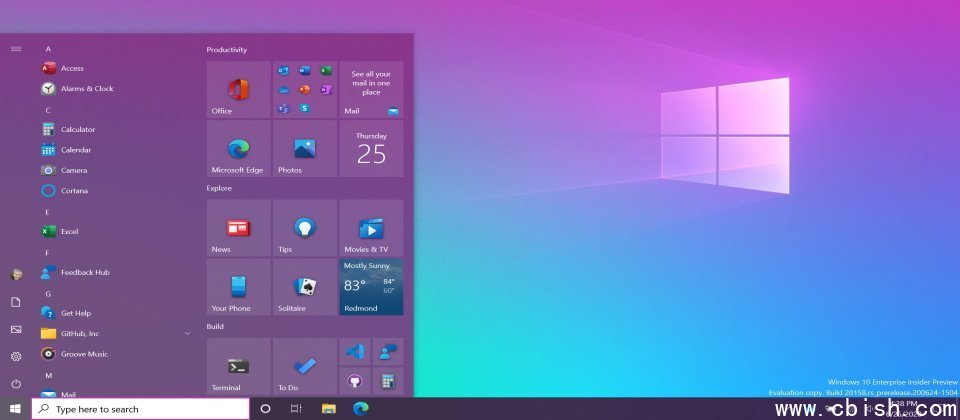Launch Camera from the app list
960x420 pixels.
click(116, 170)
